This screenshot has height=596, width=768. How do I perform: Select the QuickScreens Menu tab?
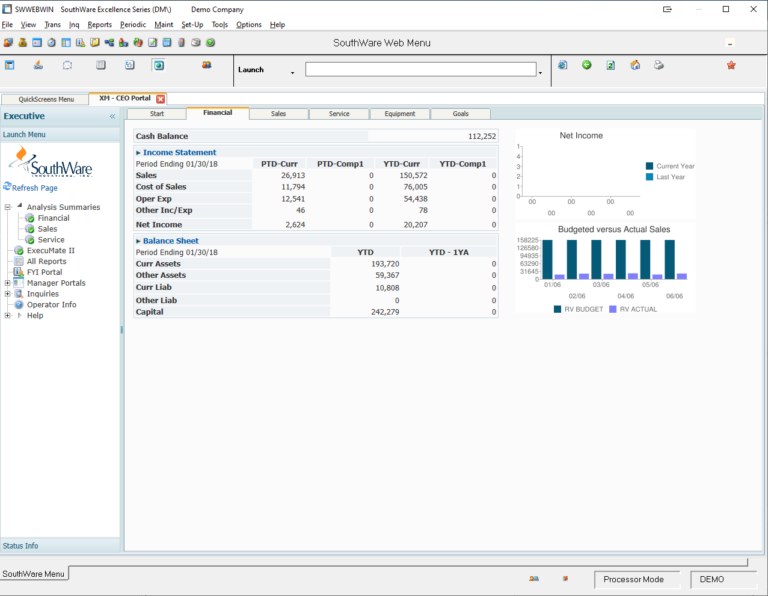46,99
